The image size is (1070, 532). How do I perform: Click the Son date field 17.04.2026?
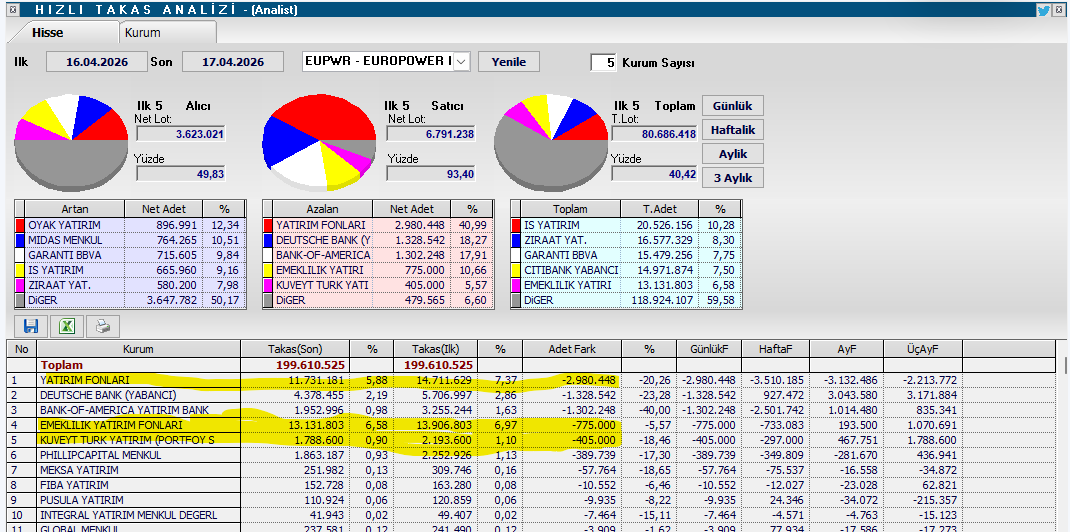233,61
